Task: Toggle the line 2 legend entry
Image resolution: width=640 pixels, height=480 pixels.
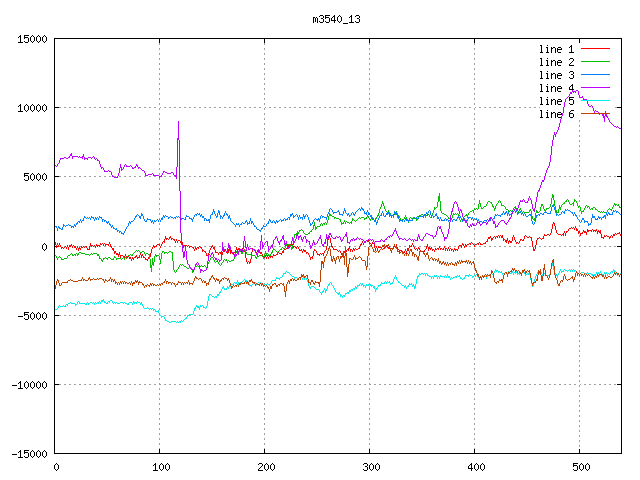Action: (556, 62)
